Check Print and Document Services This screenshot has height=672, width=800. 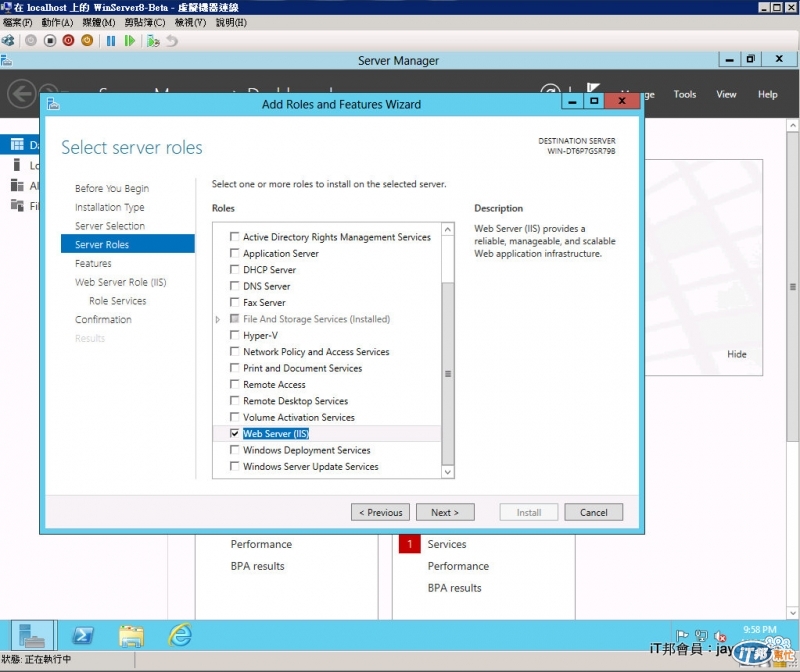234,367
